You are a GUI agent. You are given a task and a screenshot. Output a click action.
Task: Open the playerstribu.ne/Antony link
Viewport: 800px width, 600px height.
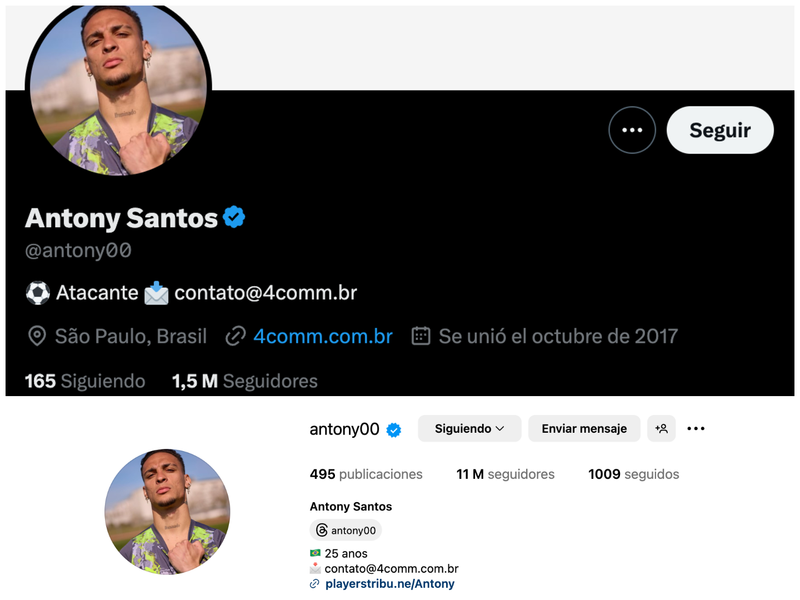click(x=389, y=584)
